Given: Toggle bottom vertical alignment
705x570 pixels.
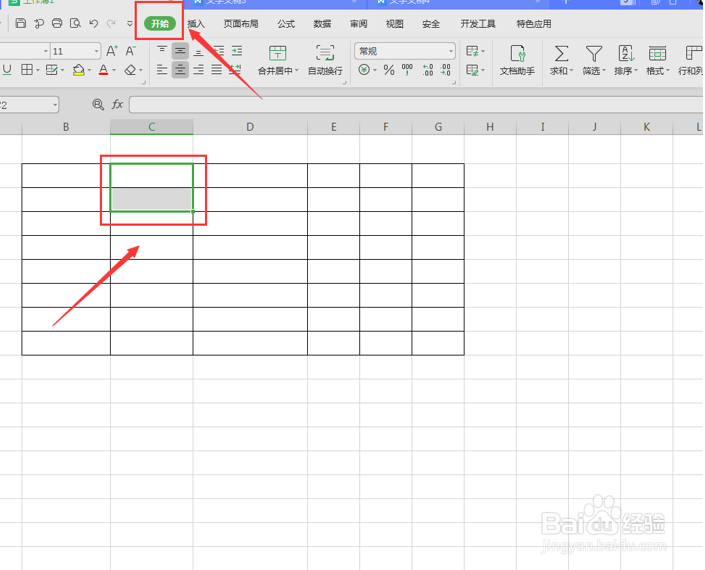Looking at the screenshot, I should [198, 51].
